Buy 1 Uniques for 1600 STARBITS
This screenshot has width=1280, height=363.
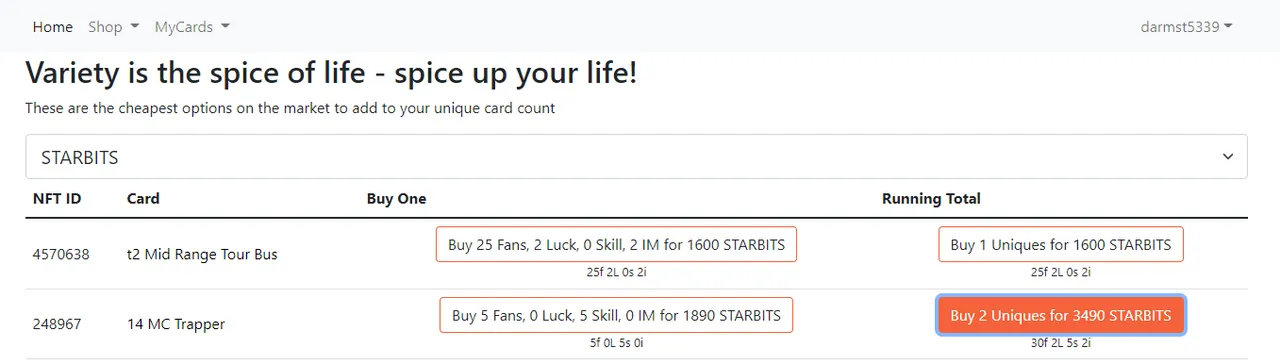(1061, 245)
